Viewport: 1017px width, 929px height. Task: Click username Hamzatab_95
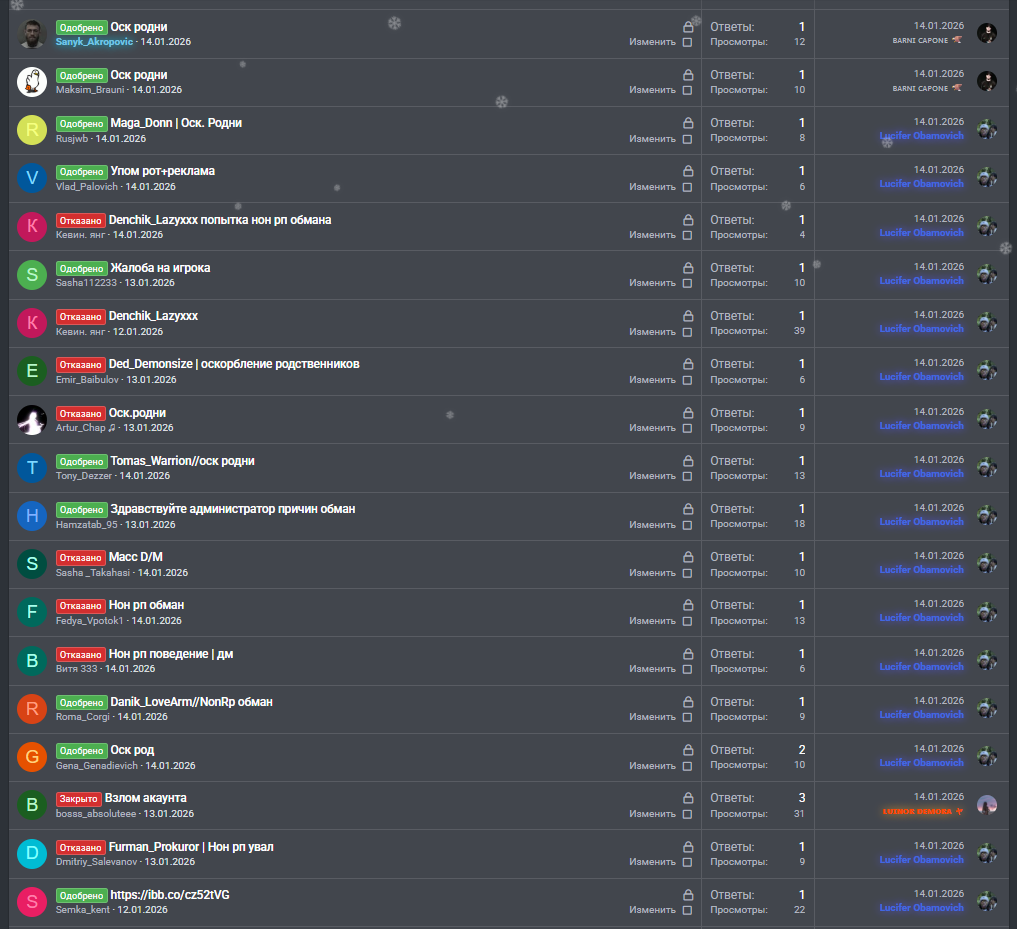(86, 524)
